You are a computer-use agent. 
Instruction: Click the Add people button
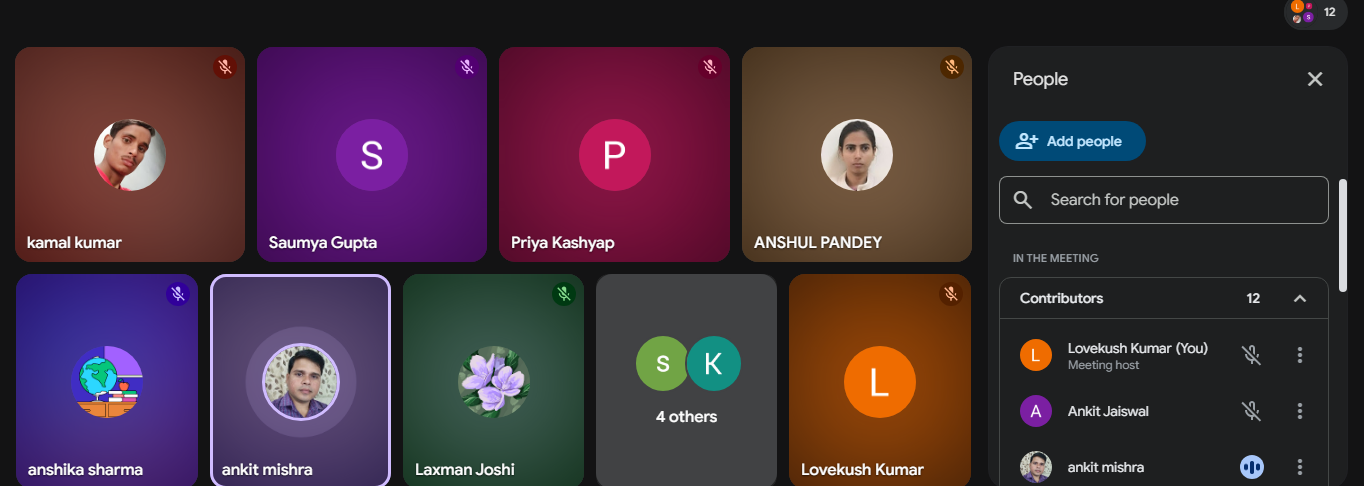(x=1072, y=141)
